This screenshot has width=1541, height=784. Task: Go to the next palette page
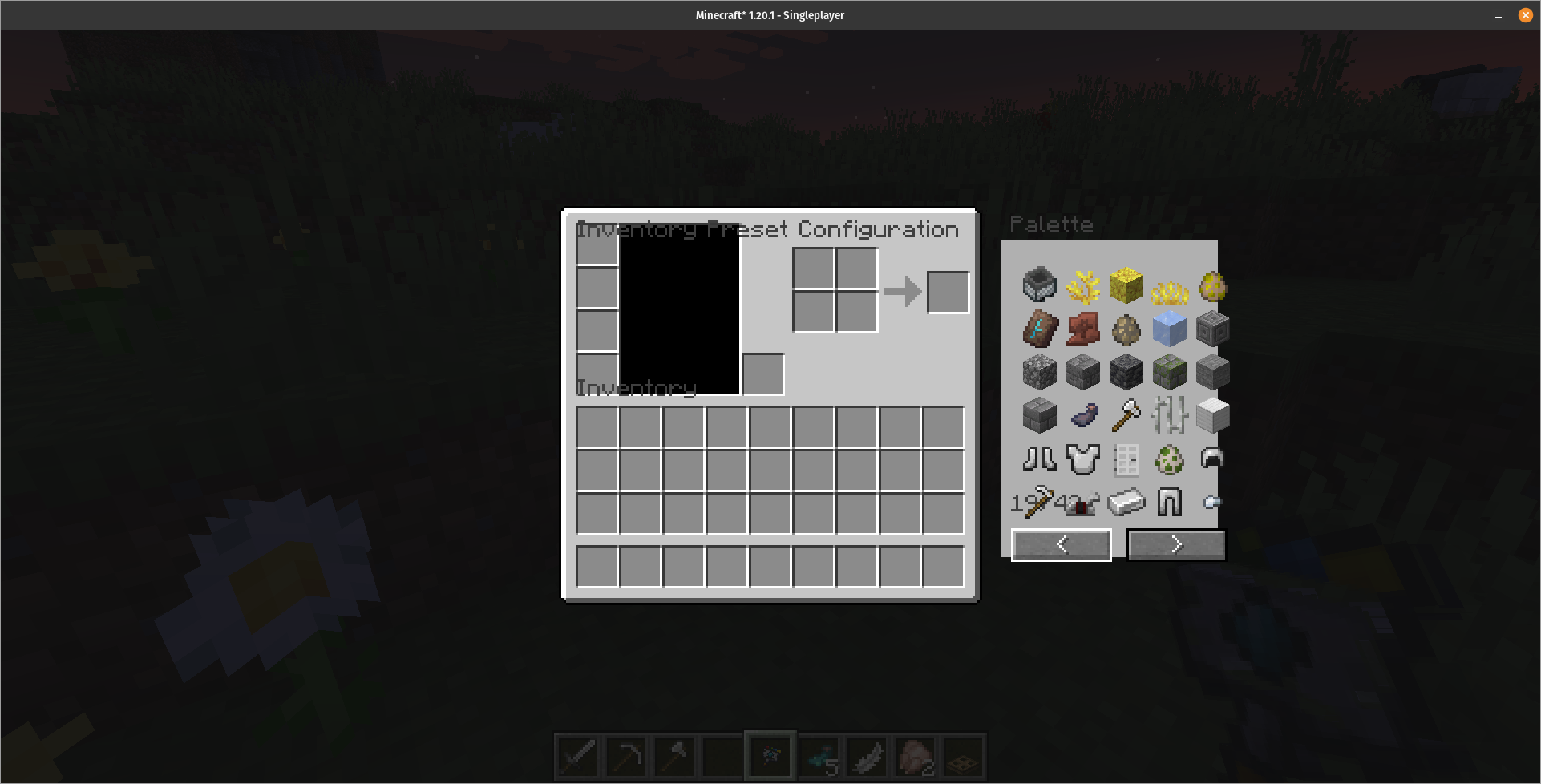(x=1176, y=545)
